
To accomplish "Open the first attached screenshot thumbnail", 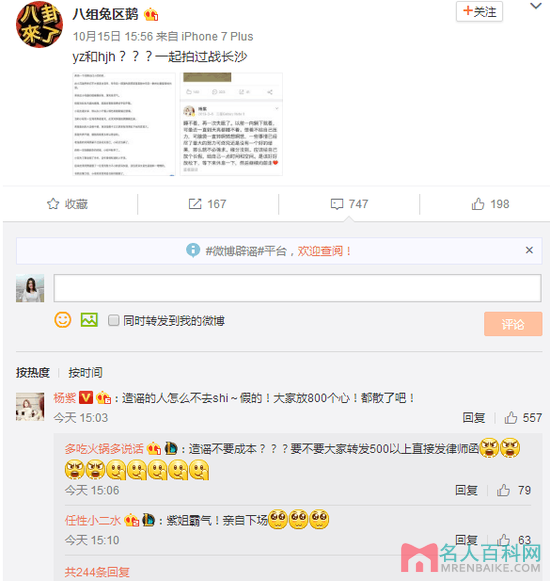I will click(124, 124).
